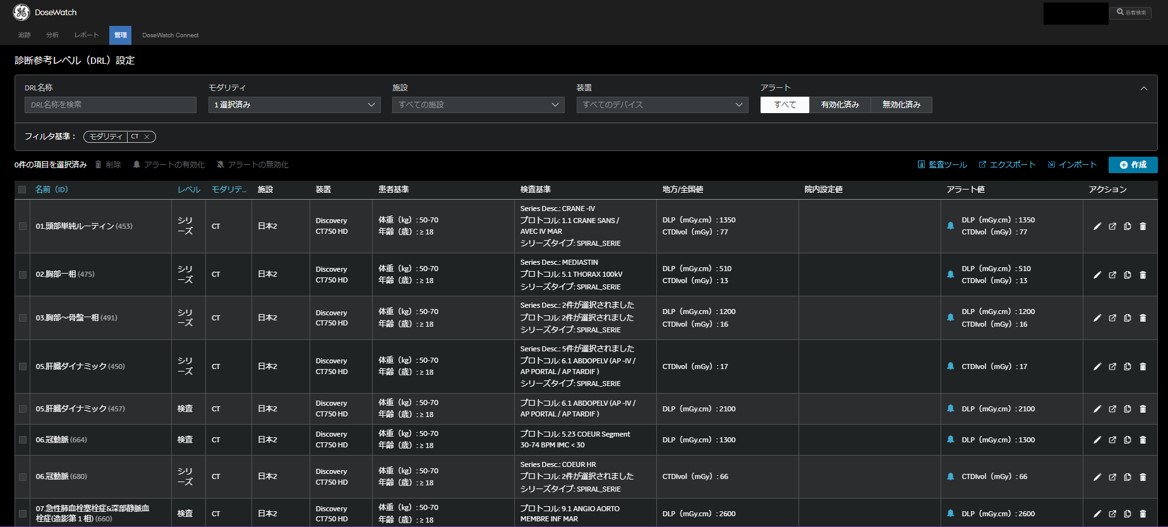Click the pencil icon for 06.冠動脈 (680)
Image resolution: width=1168 pixels, height=527 pixels.
(x=1097, y=477)
